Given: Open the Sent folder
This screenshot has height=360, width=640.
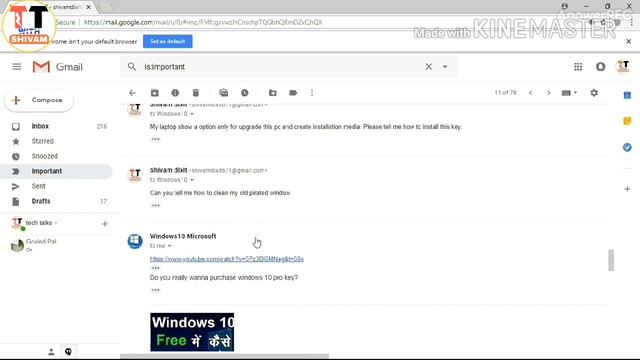Looking at the screenshot, I should 56,186.
